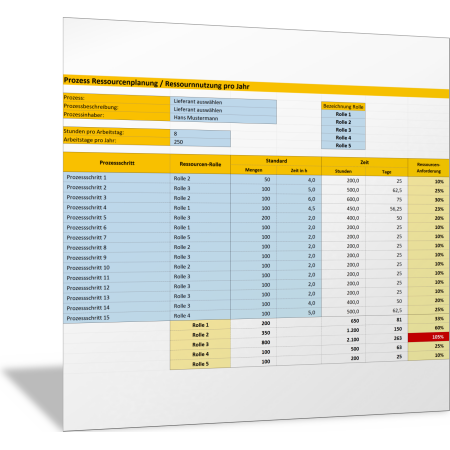Click the 'Ressourcen-Anforderung' column header
450x450 pixels.
(428, 168)
